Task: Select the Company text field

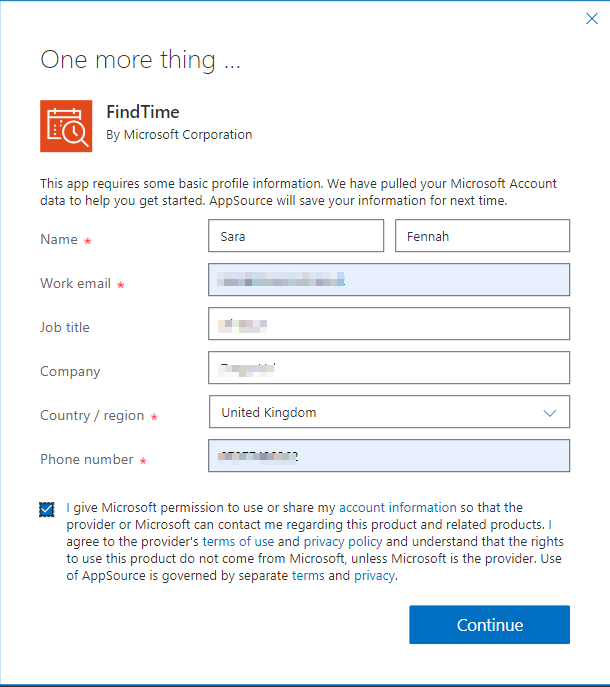Action: point(389,368)
